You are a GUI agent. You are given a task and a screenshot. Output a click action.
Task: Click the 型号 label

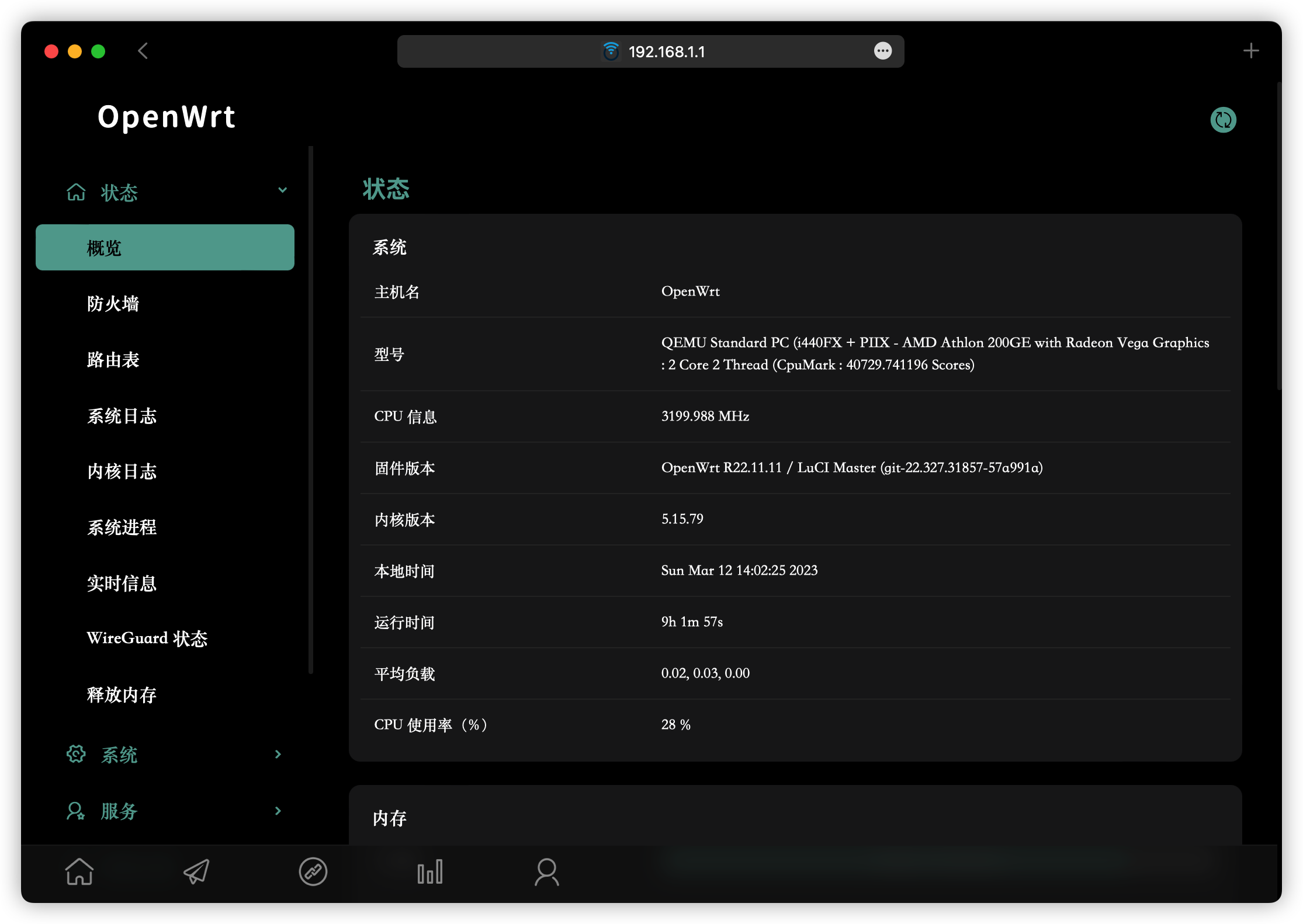pyautogui.click(x=389, y=355)
